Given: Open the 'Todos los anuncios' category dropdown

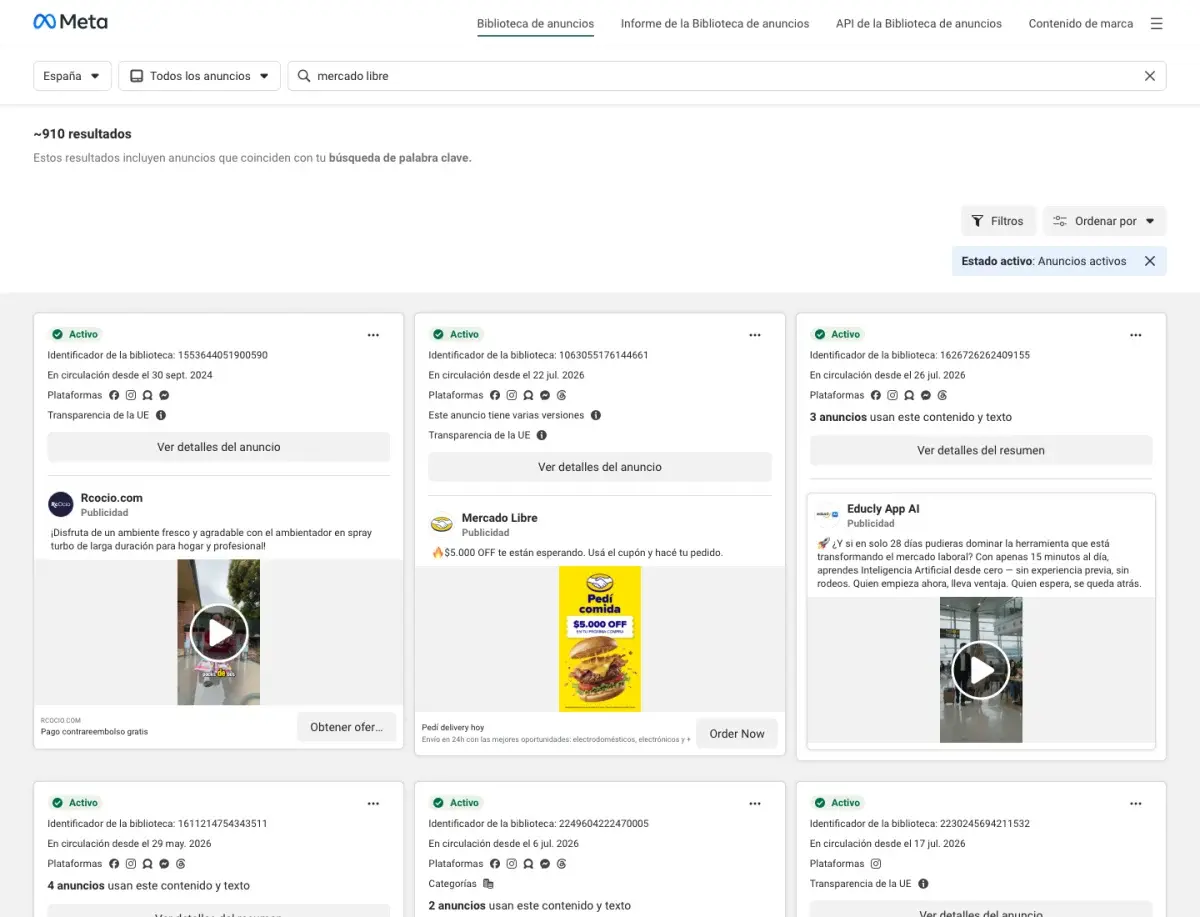Looking at the screenshot, I should 199,76.
